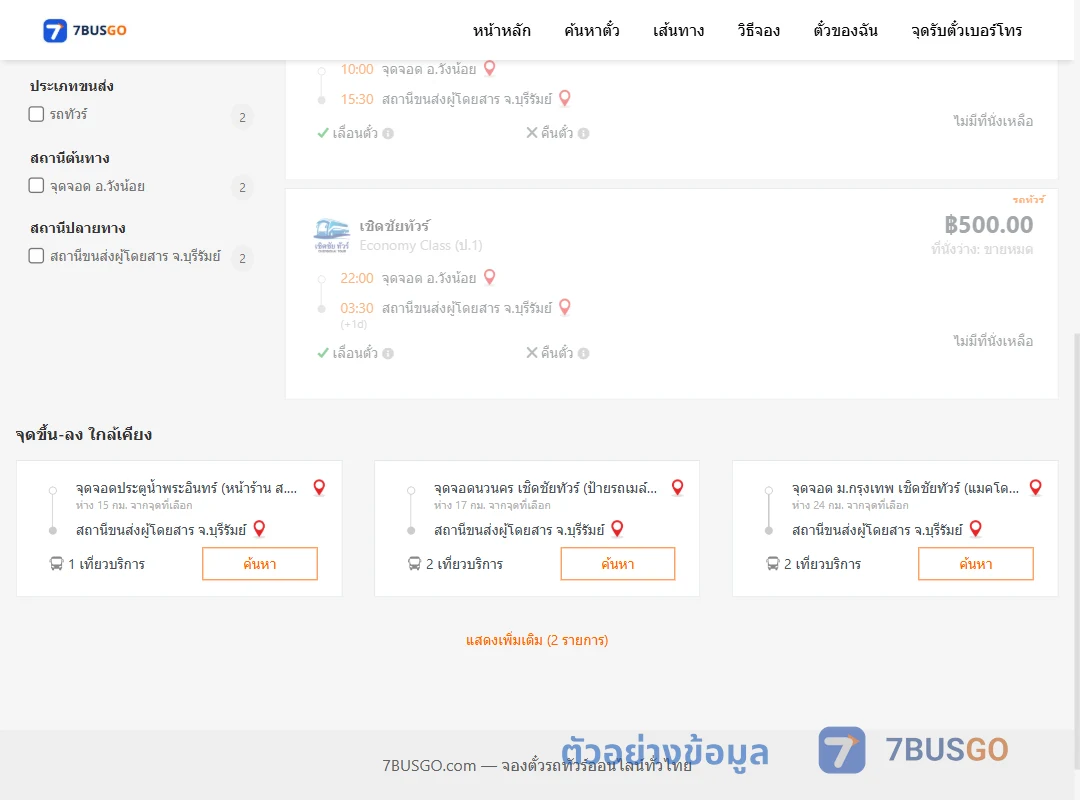Click the 7BUSGO logo in header

[x=85, y=30]
